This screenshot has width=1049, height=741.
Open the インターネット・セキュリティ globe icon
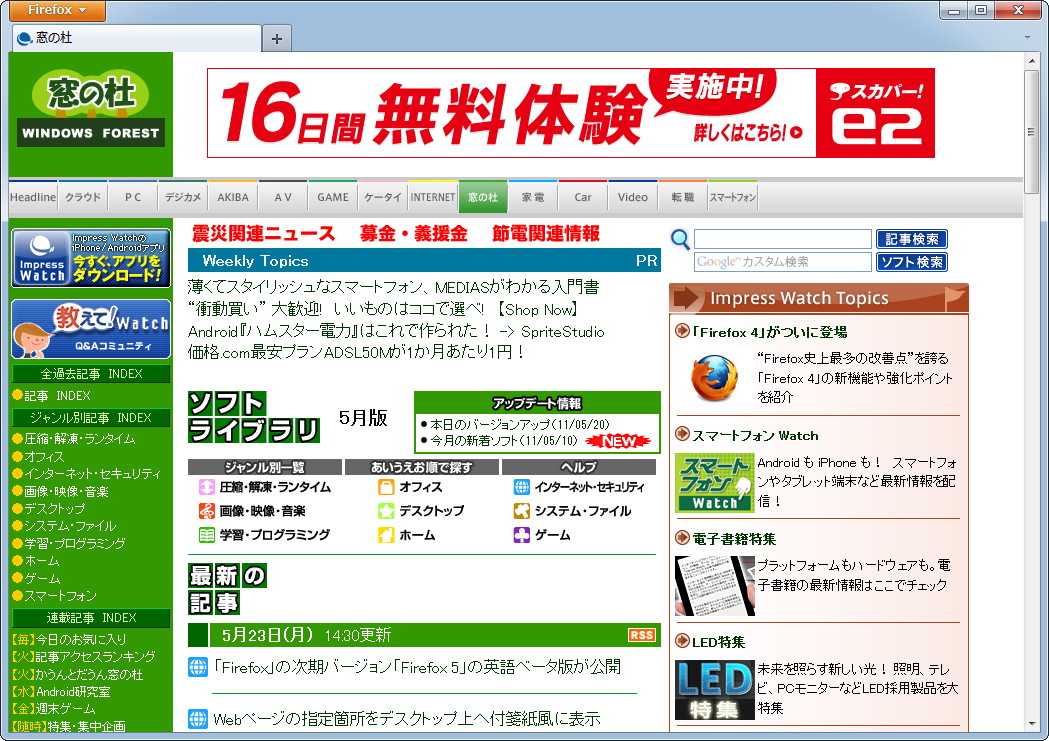tap(521, 487)
